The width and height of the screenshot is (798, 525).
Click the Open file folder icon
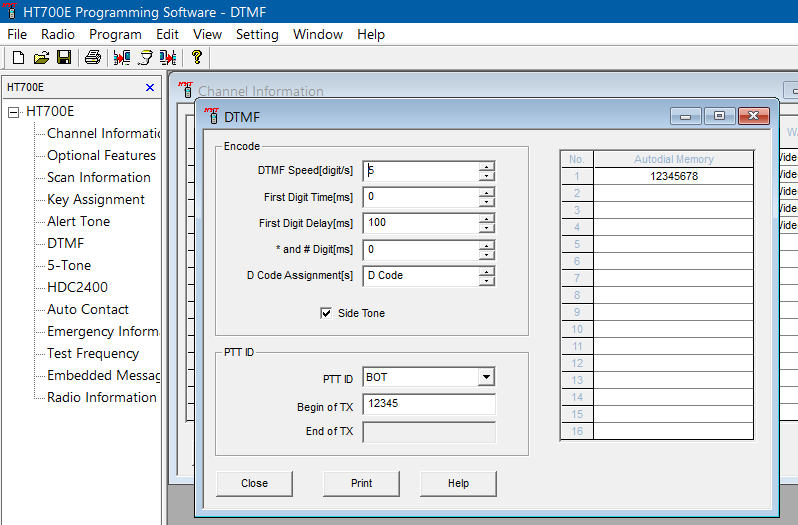41,58
